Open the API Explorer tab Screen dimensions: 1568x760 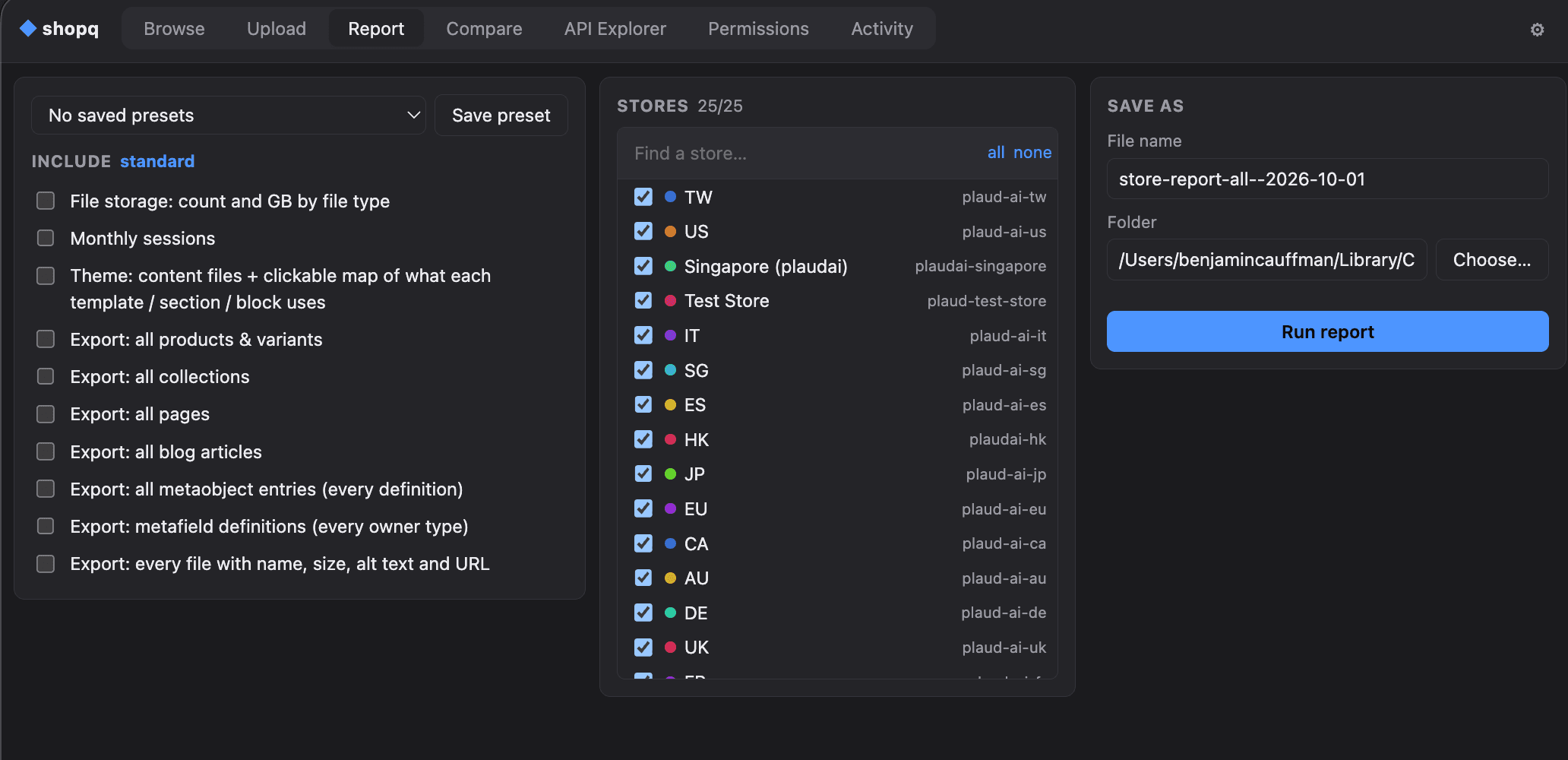click(615, 29)
